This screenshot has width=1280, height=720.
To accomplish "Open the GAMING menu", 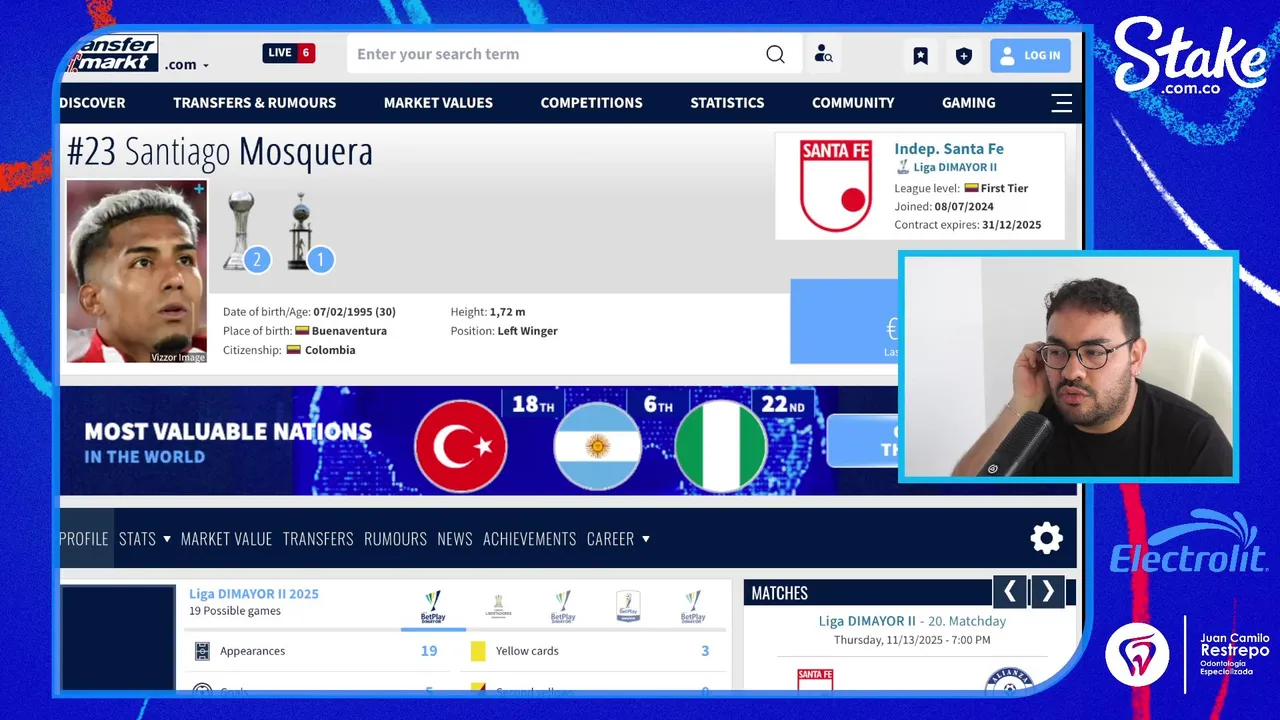I will pos(968,103).
